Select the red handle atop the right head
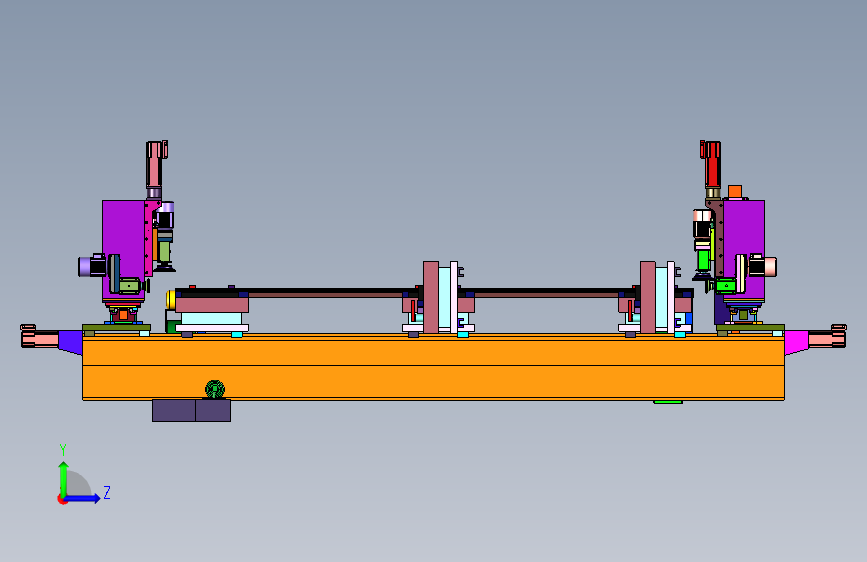The image size is (867, 562). [x=711, y=164]
